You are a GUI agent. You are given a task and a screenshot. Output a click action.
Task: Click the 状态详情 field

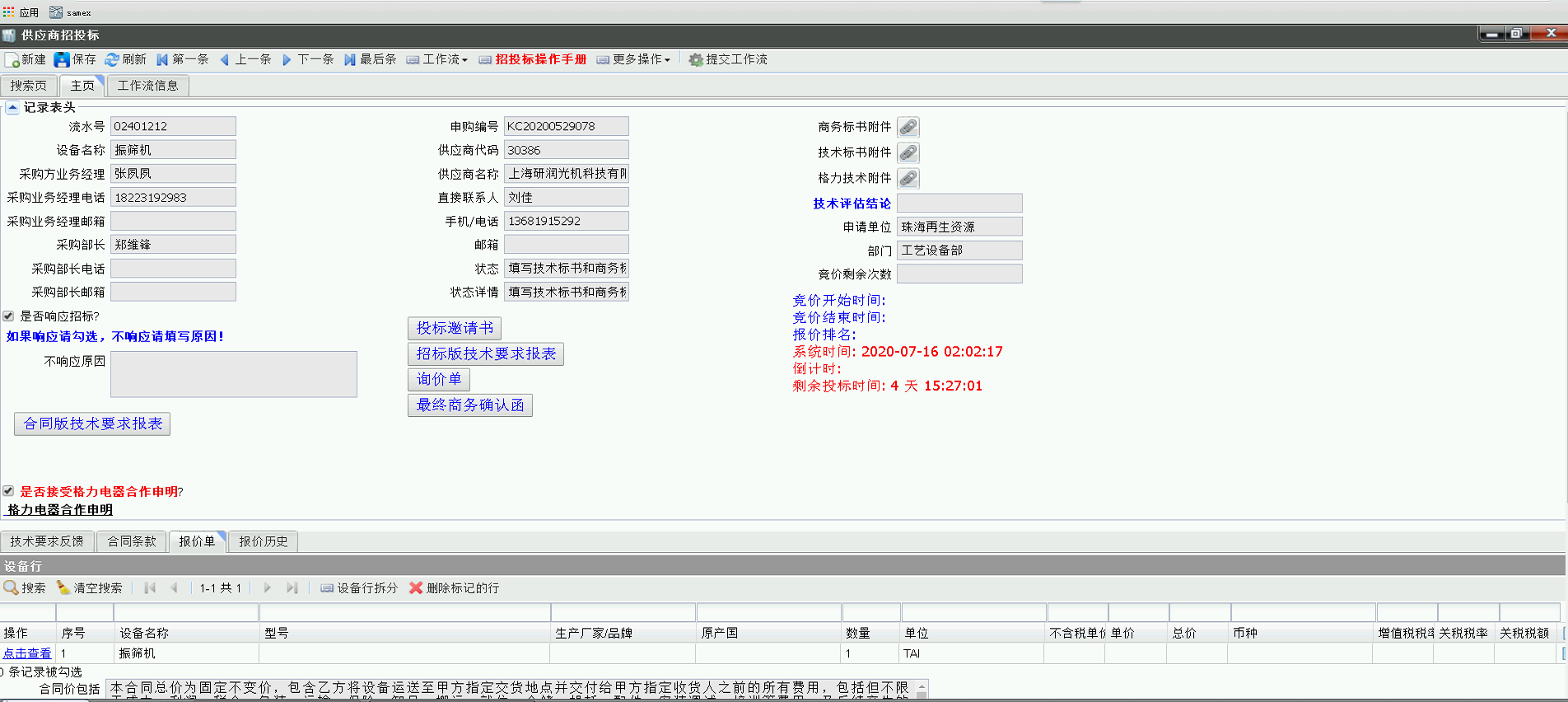567,292
